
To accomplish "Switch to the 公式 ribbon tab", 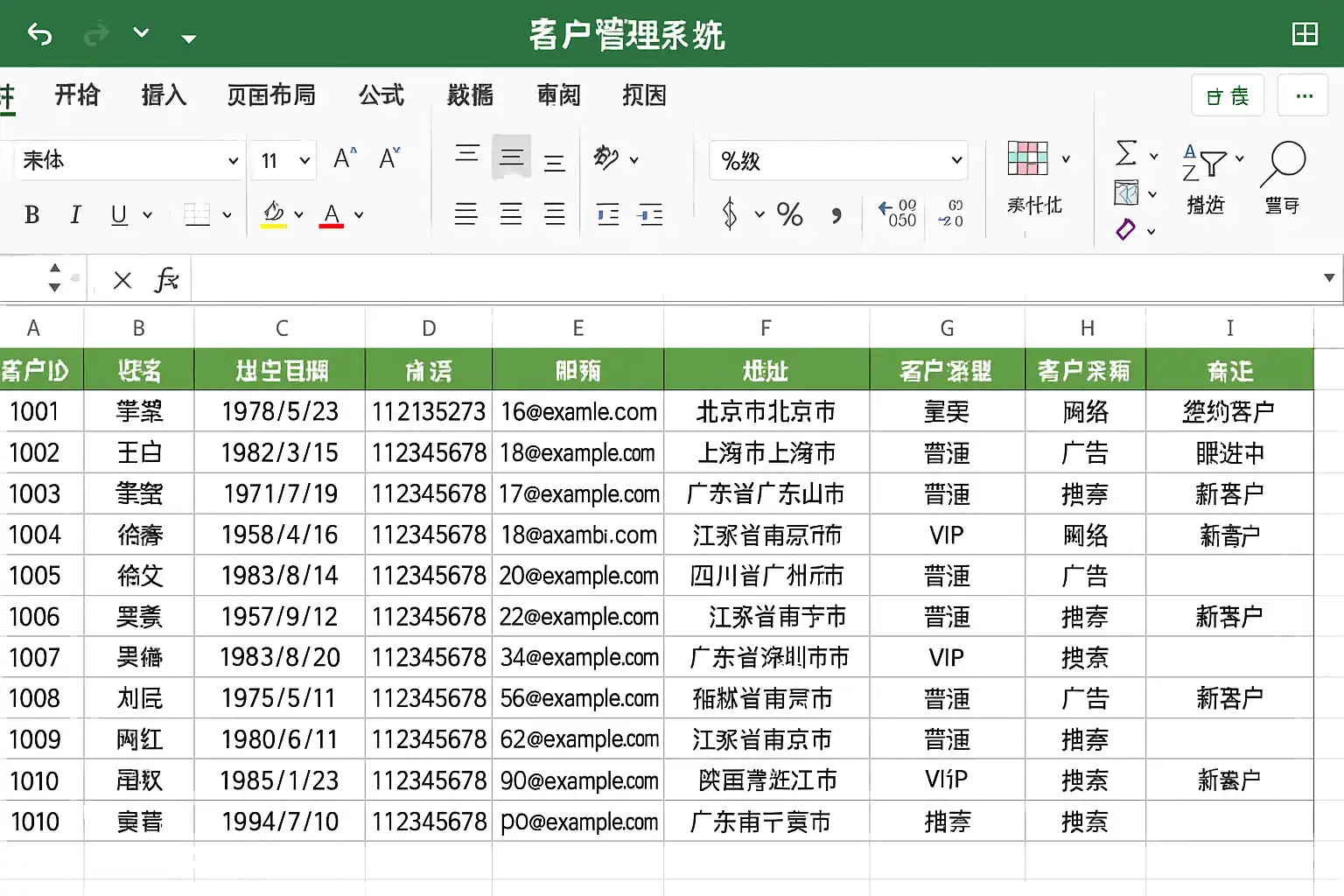I will 381,94.
